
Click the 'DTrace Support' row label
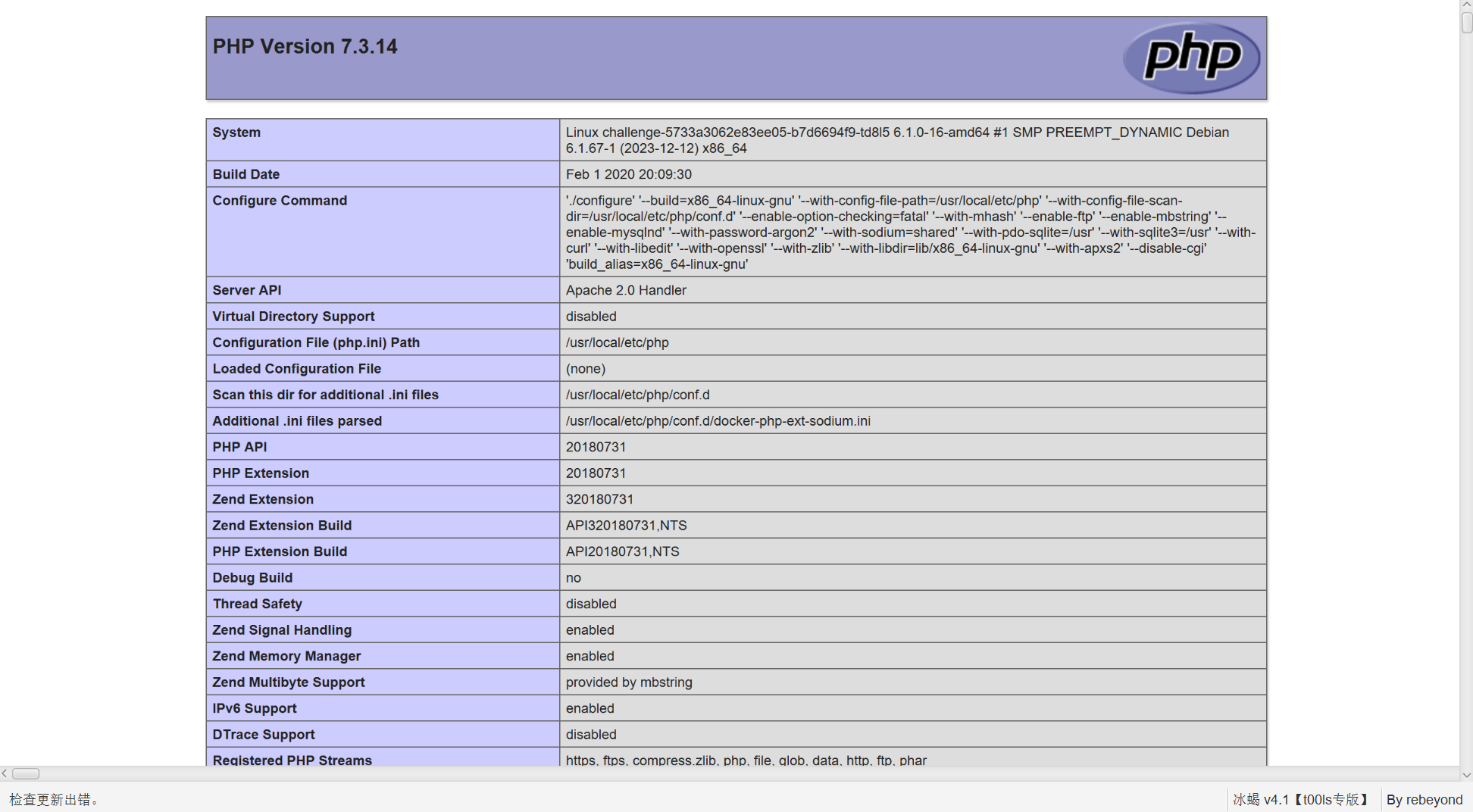click(x=264, y=735)
